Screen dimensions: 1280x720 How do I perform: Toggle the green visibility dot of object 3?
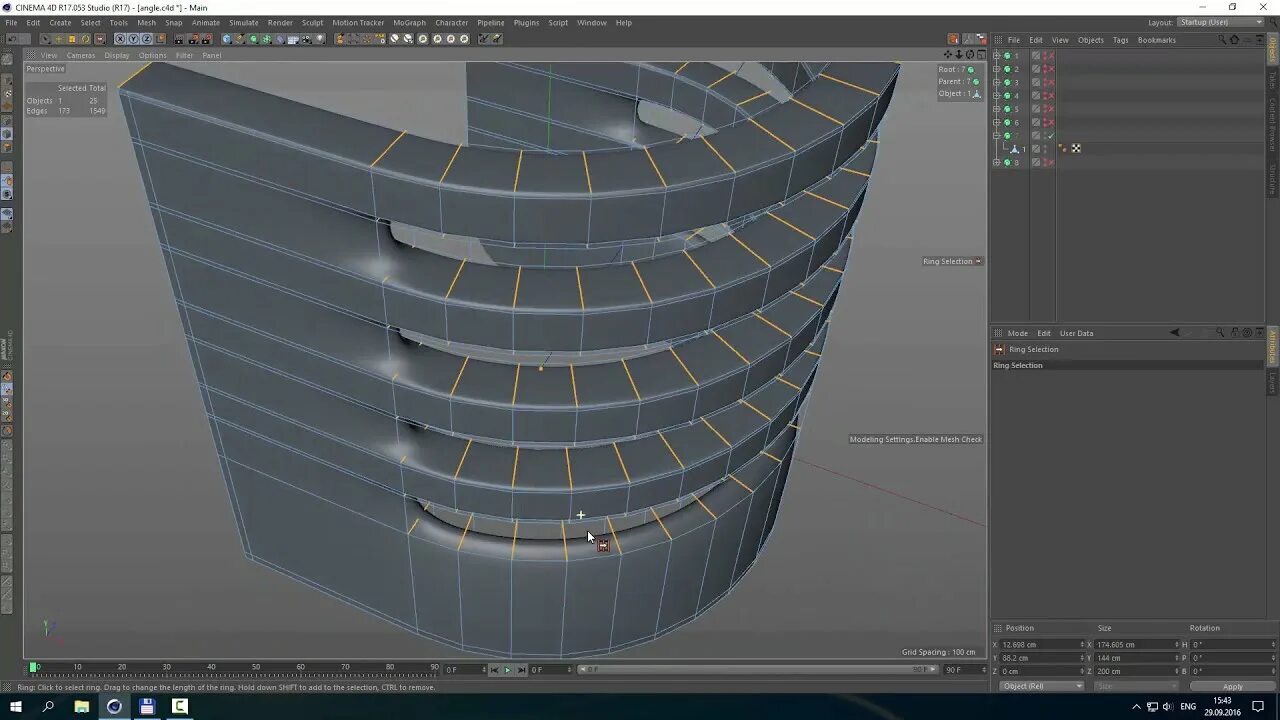1007,82
